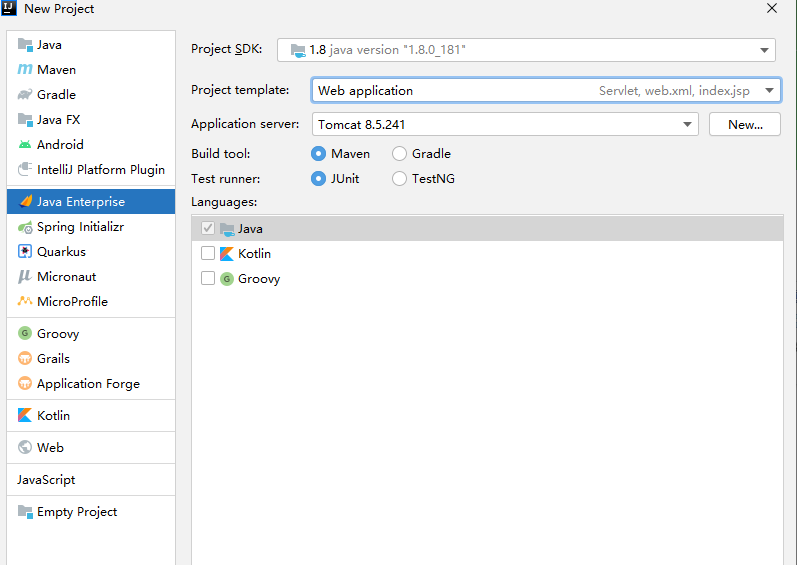Viewport: 797px width, 565px height.
Task: Select Application Forge project type label
Action: click(88, 384)
